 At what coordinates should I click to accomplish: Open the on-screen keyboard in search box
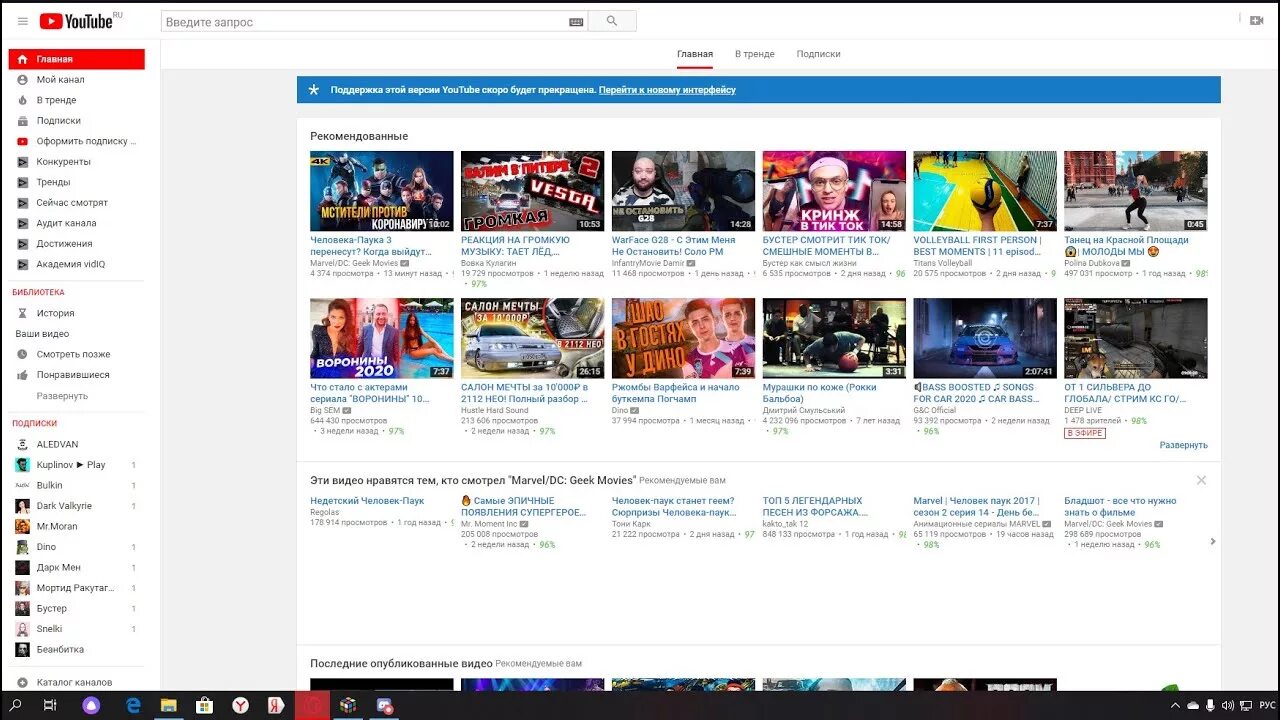[577, 21]
